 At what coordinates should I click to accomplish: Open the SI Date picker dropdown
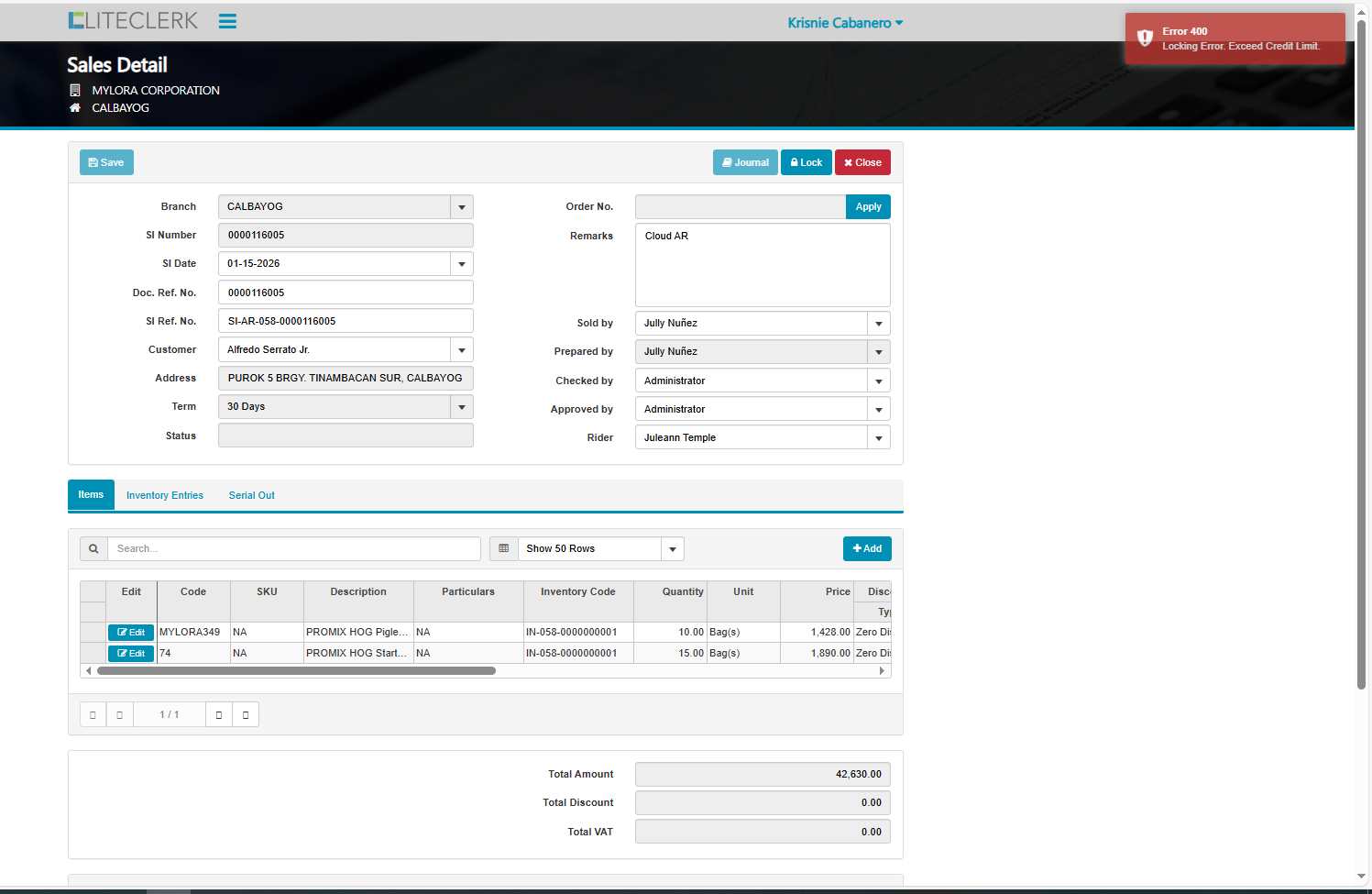click(461, 264)
